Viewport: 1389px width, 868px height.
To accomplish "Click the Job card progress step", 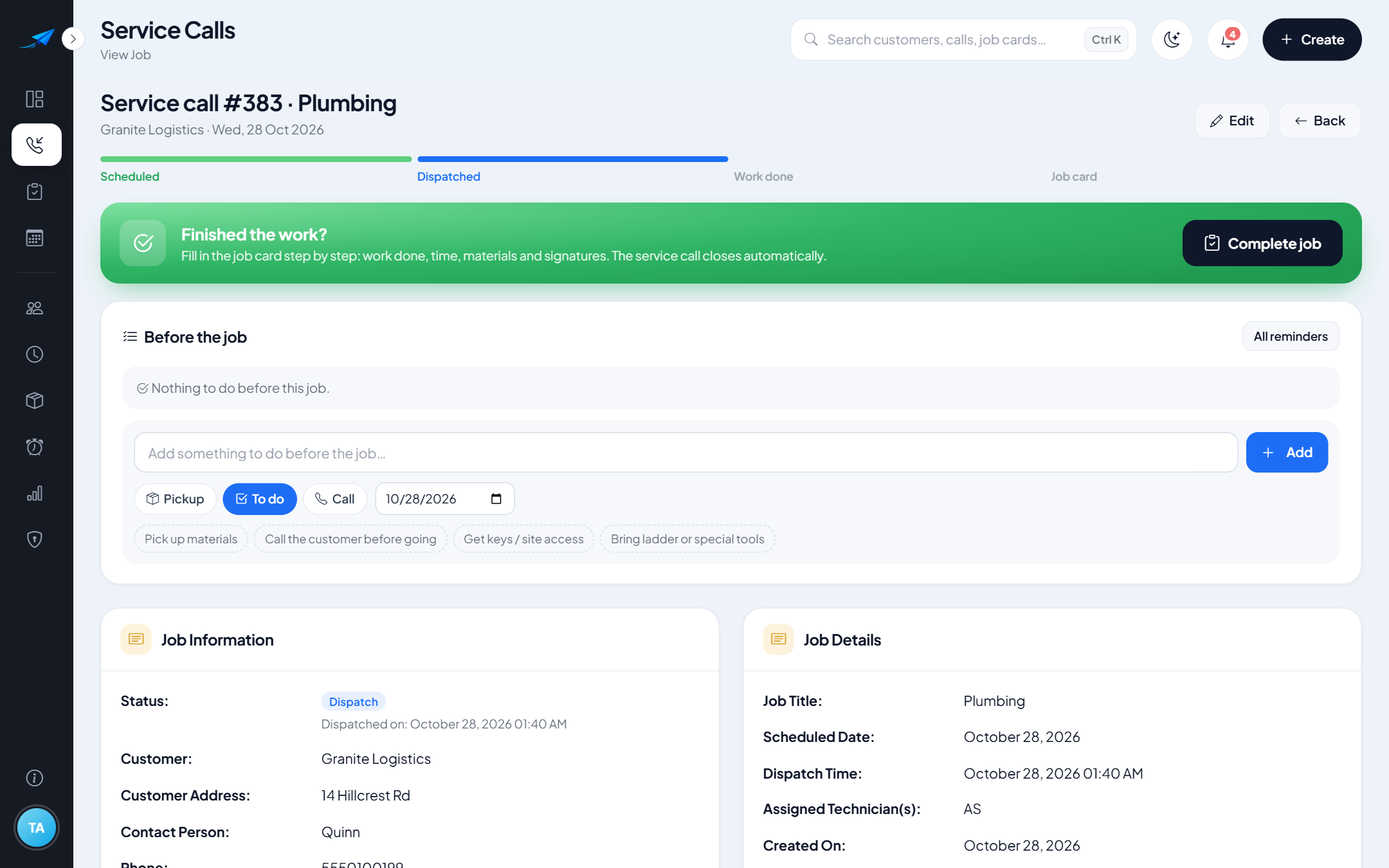I will point(1073,176).
